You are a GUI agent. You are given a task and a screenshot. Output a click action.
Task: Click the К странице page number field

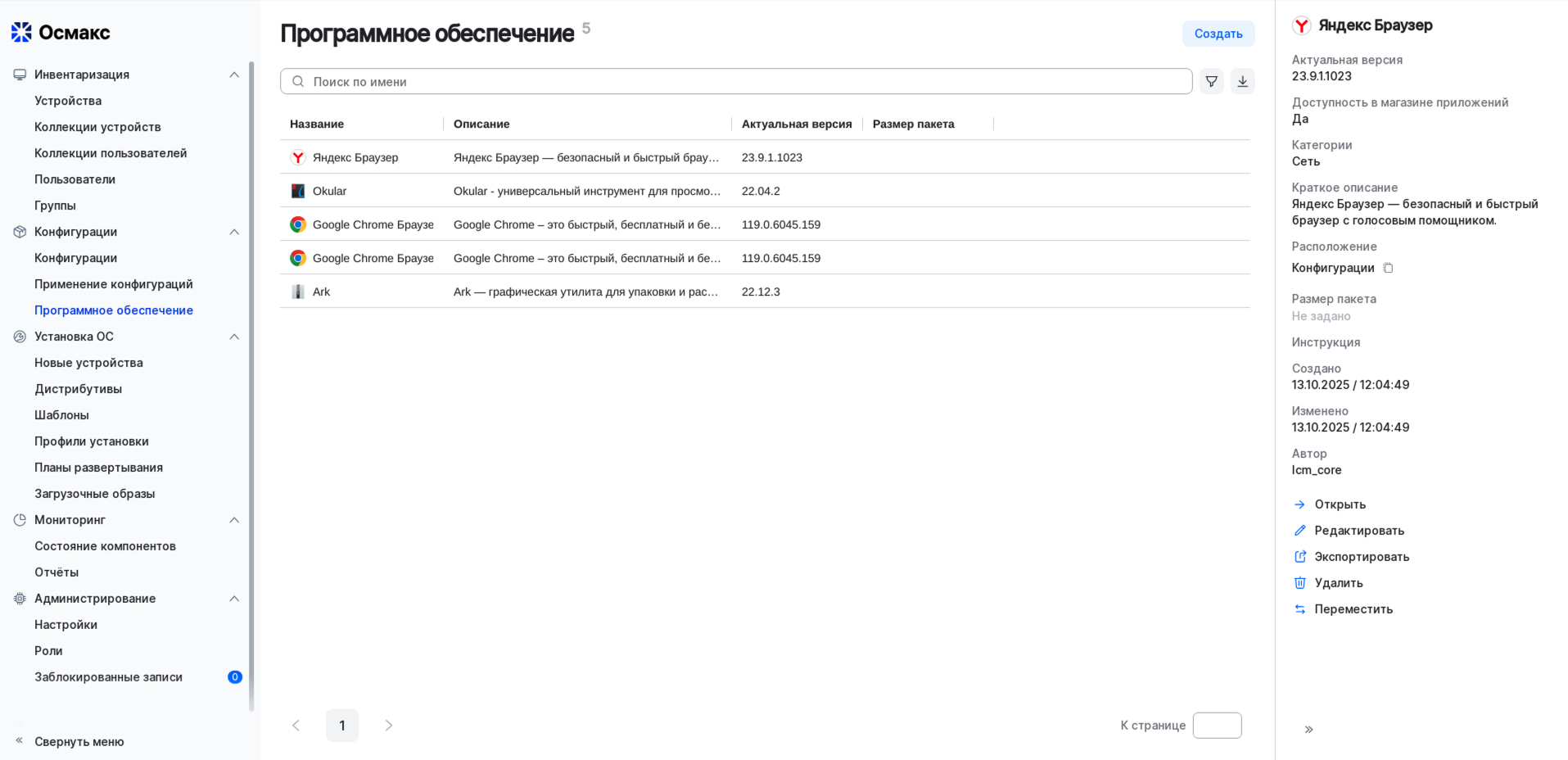pos(1218,725)
